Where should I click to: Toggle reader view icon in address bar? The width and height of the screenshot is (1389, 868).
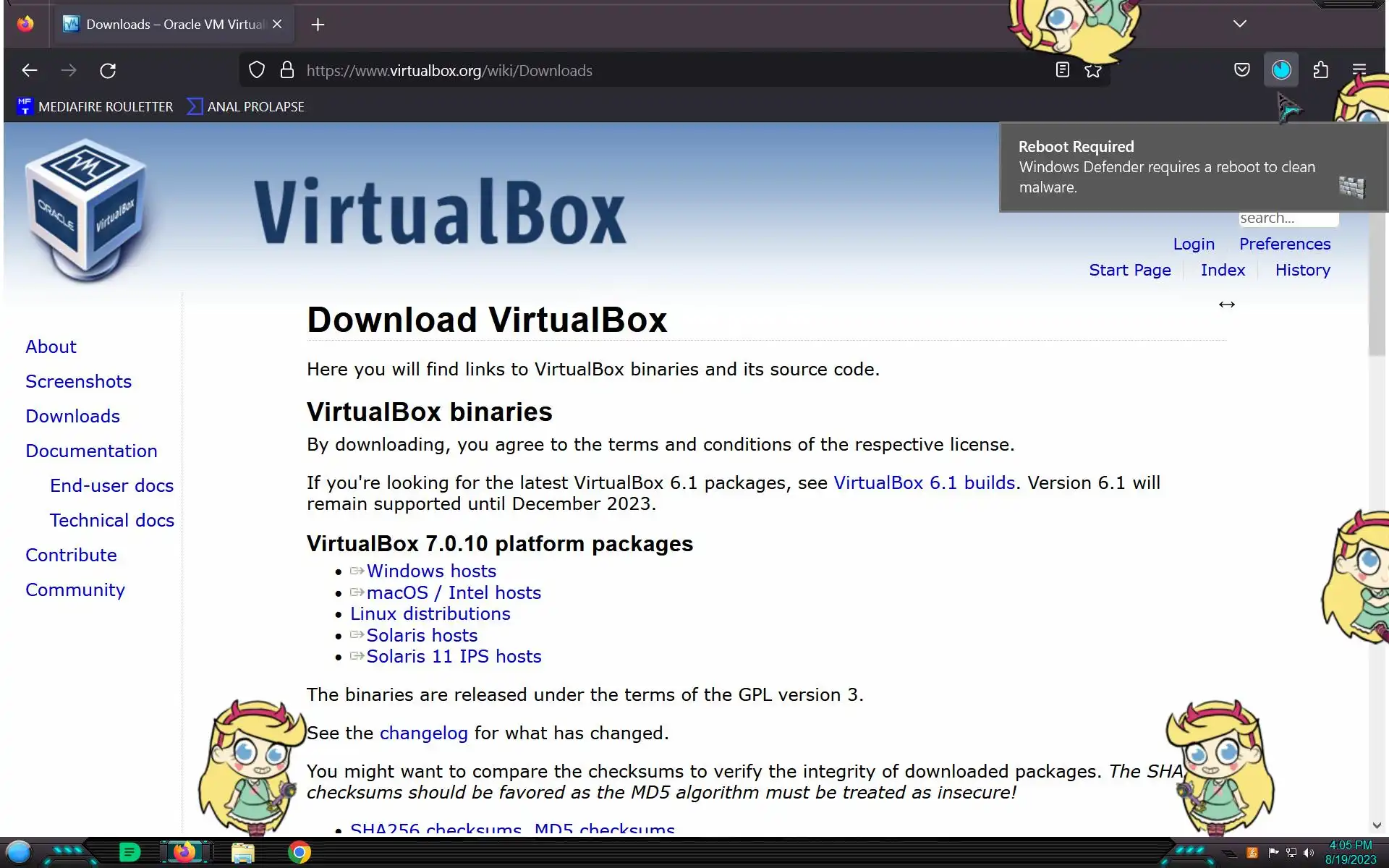[x=1062, y=70]
